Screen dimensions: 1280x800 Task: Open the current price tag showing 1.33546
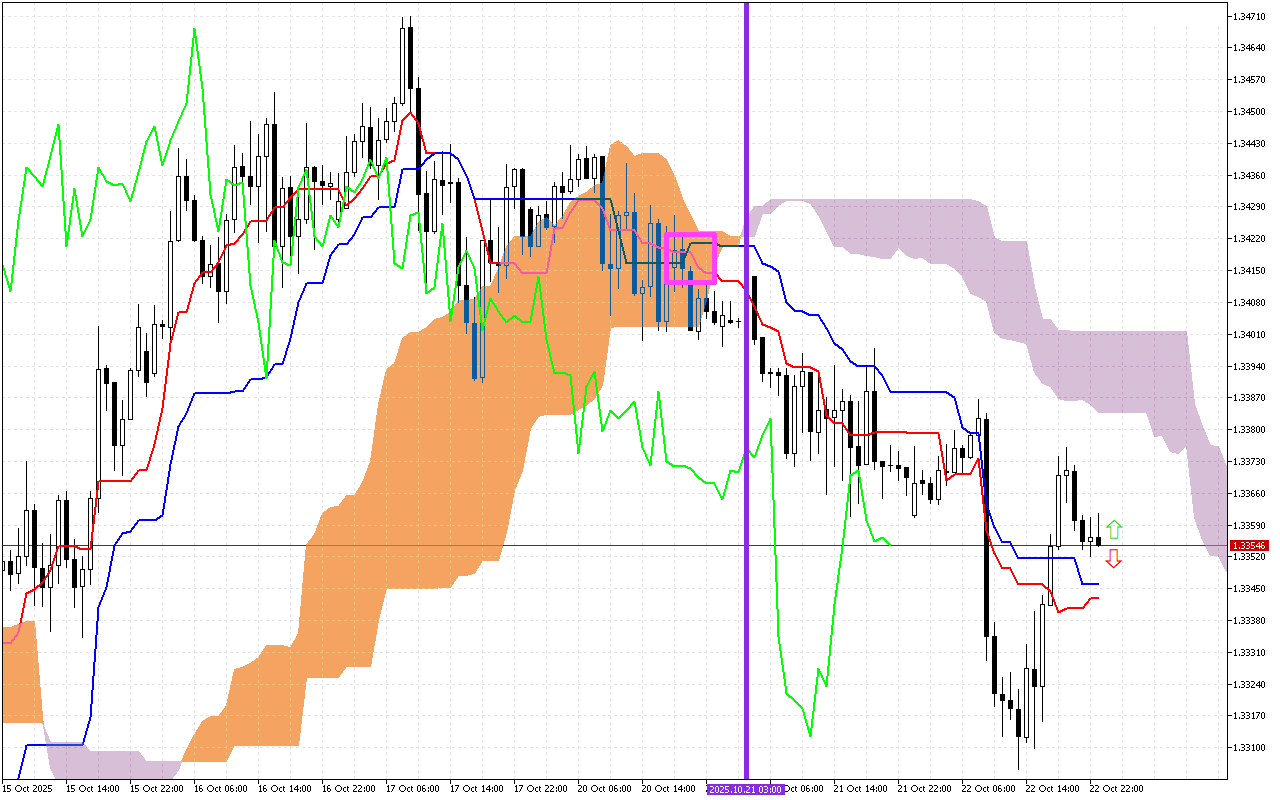[1250, 546]
